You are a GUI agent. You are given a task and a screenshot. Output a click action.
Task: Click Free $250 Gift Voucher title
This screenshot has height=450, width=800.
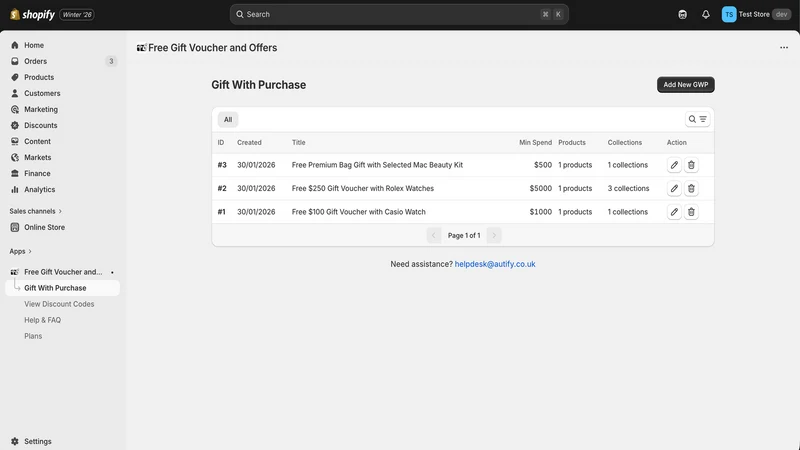363,188
